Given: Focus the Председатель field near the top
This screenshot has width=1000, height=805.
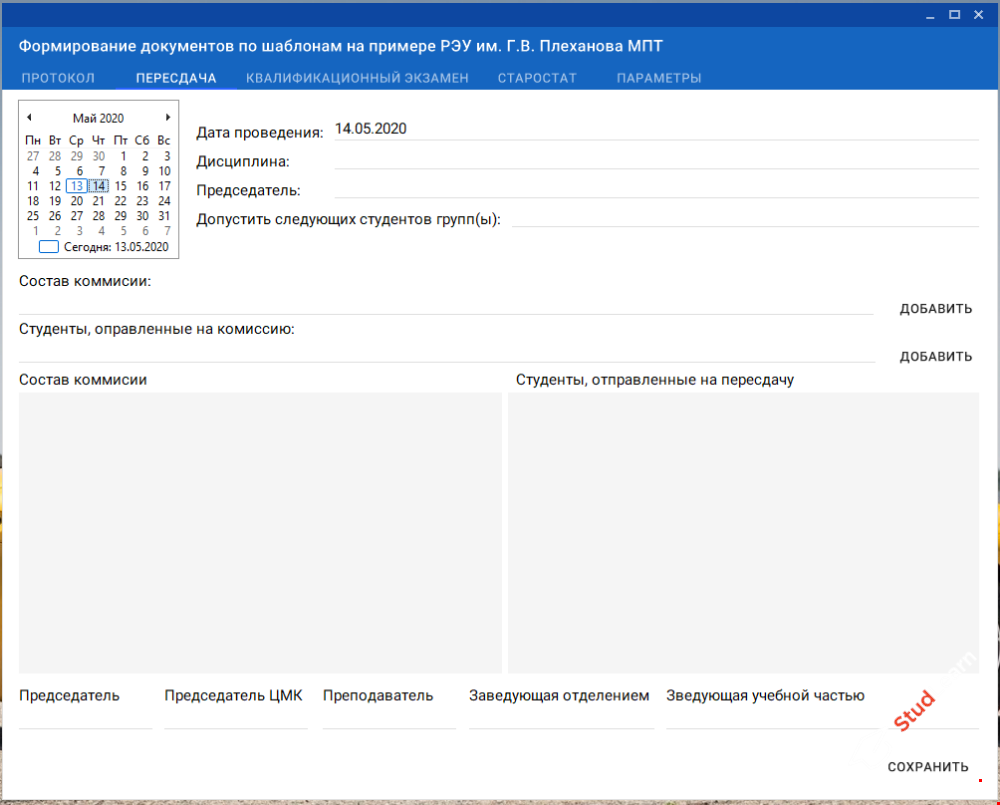Looking at the screenshot, I should tap(655, 188).
